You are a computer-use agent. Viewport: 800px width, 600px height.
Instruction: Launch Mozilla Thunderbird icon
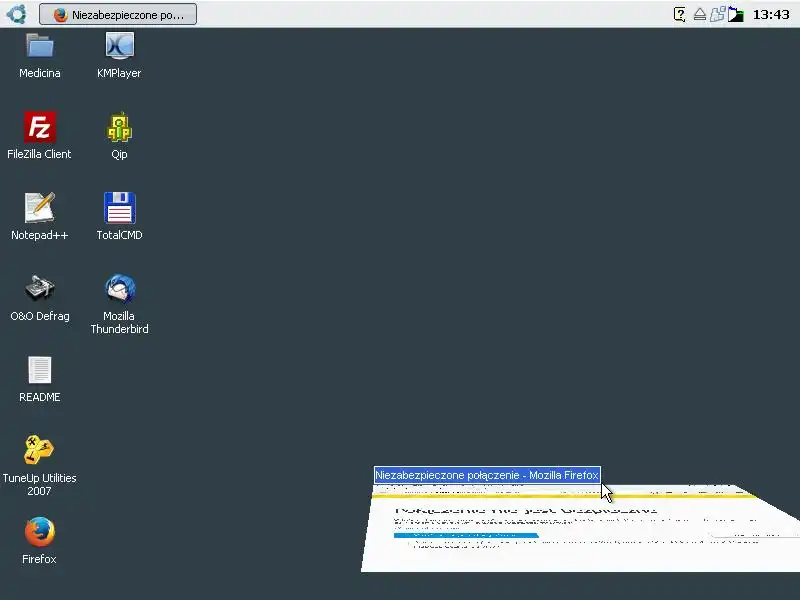(x=119, y=288)
